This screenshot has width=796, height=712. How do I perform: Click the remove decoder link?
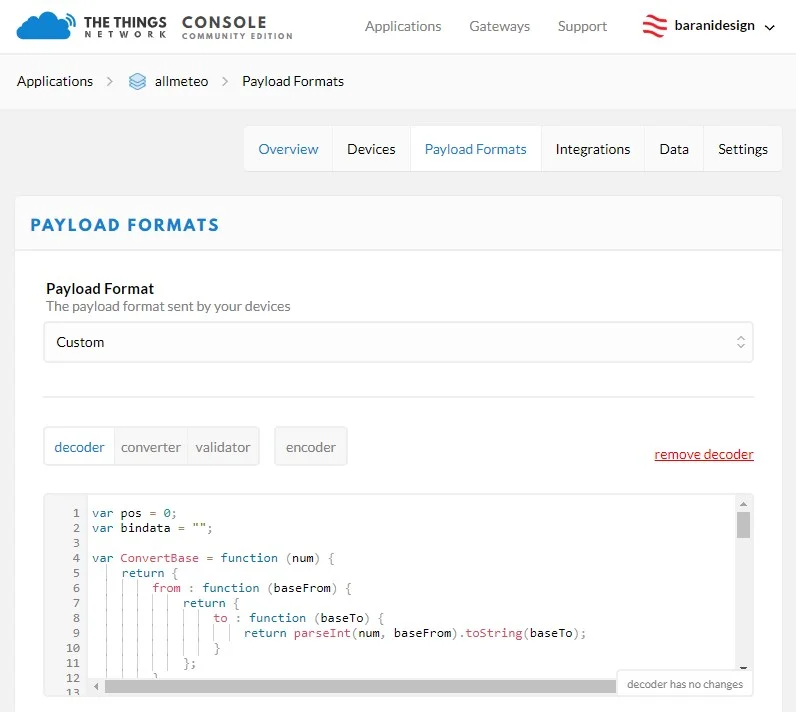(704, 454)
